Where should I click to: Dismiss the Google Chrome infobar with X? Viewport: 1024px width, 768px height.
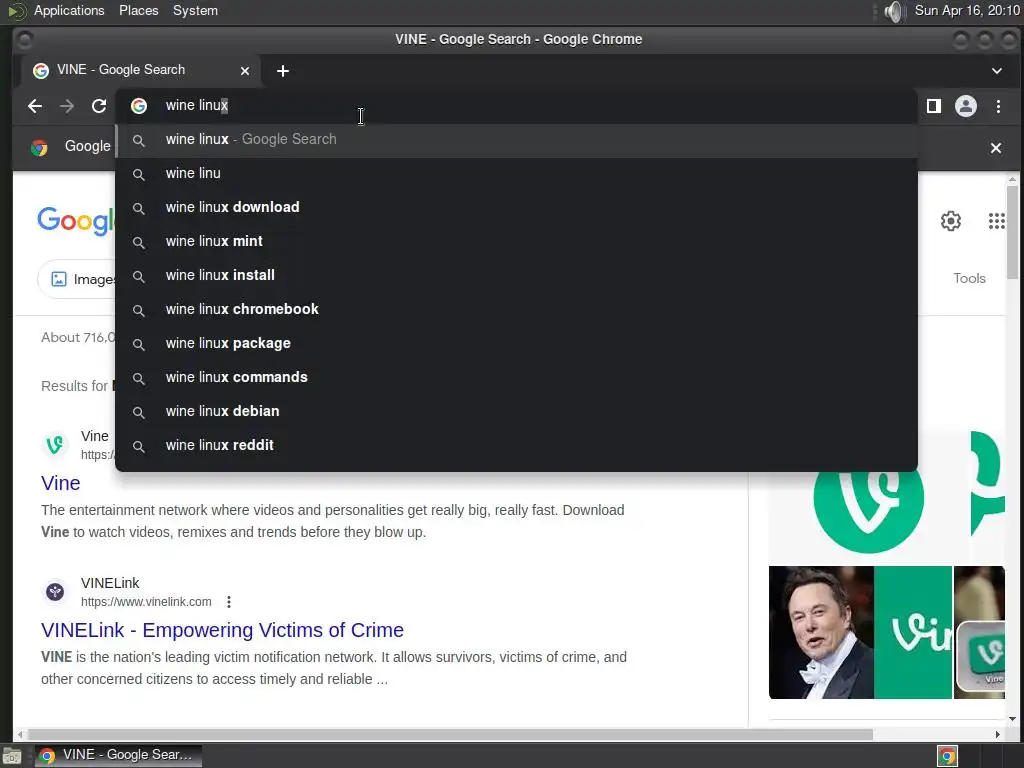(x=996, y=148)
